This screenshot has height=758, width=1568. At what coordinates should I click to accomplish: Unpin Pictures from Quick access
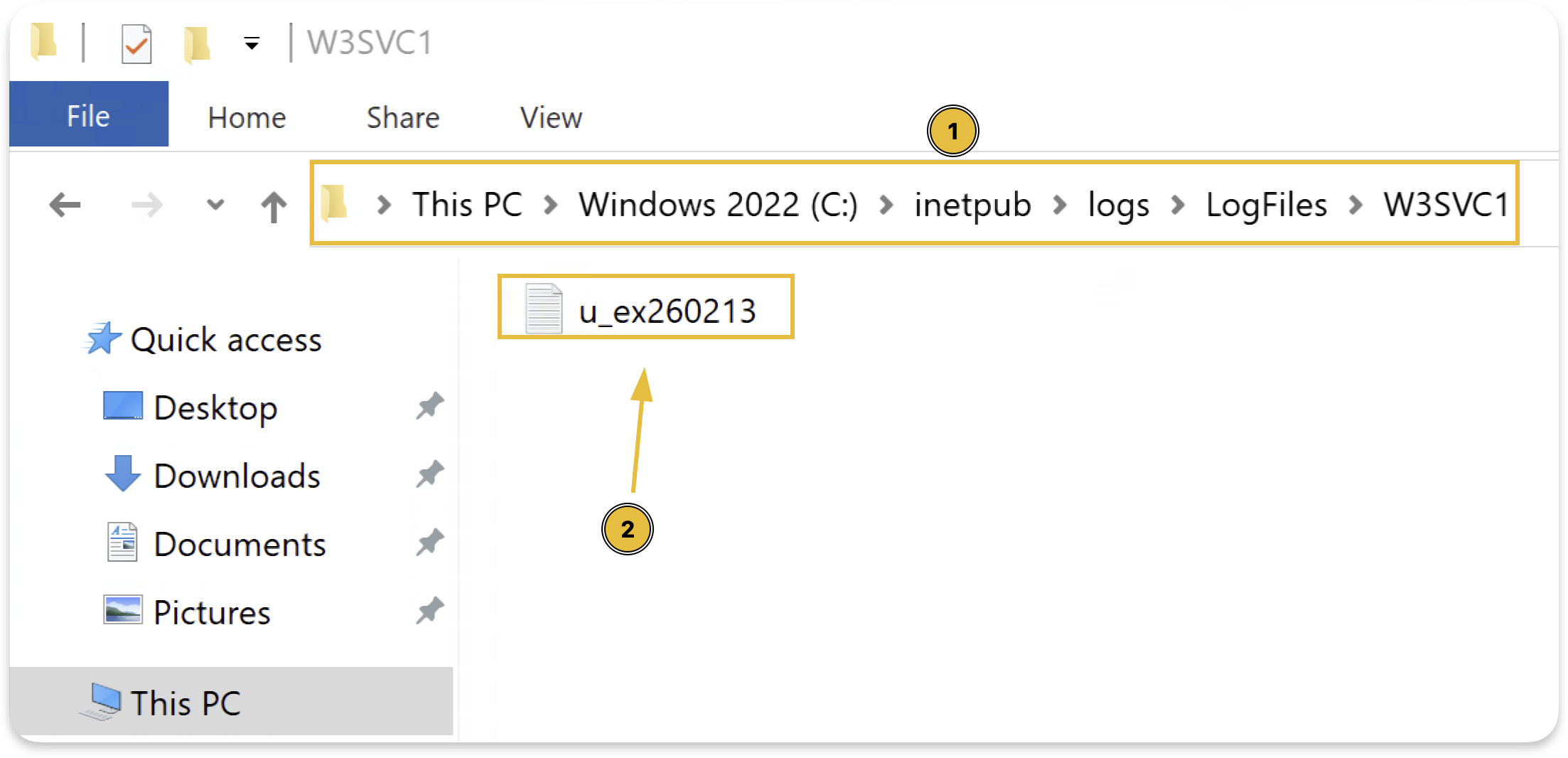(429, 610)
